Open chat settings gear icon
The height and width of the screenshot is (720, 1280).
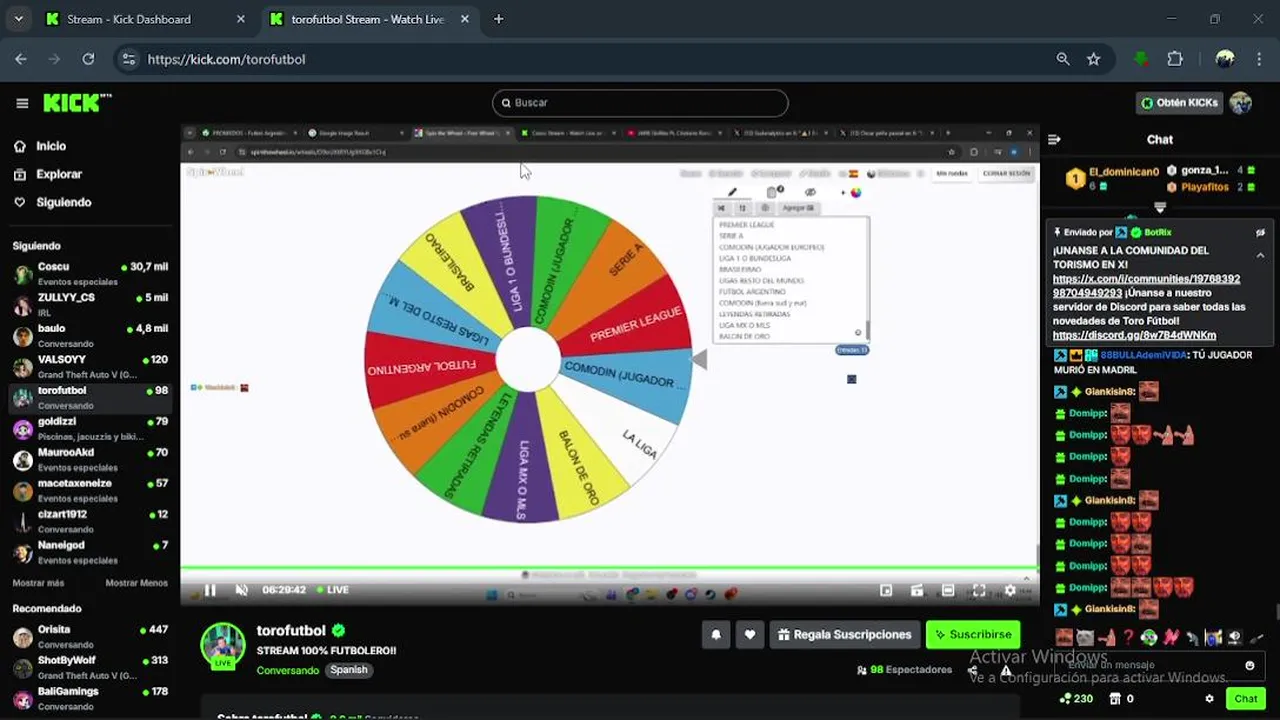(1209, 699)
